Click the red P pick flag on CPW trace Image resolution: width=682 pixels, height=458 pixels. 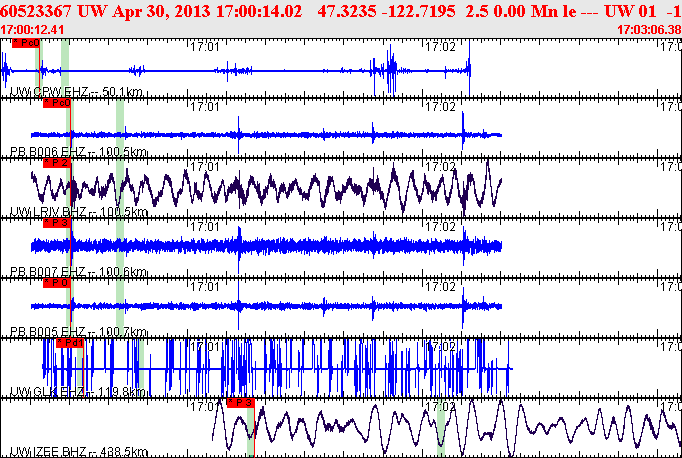click(29, 44)
